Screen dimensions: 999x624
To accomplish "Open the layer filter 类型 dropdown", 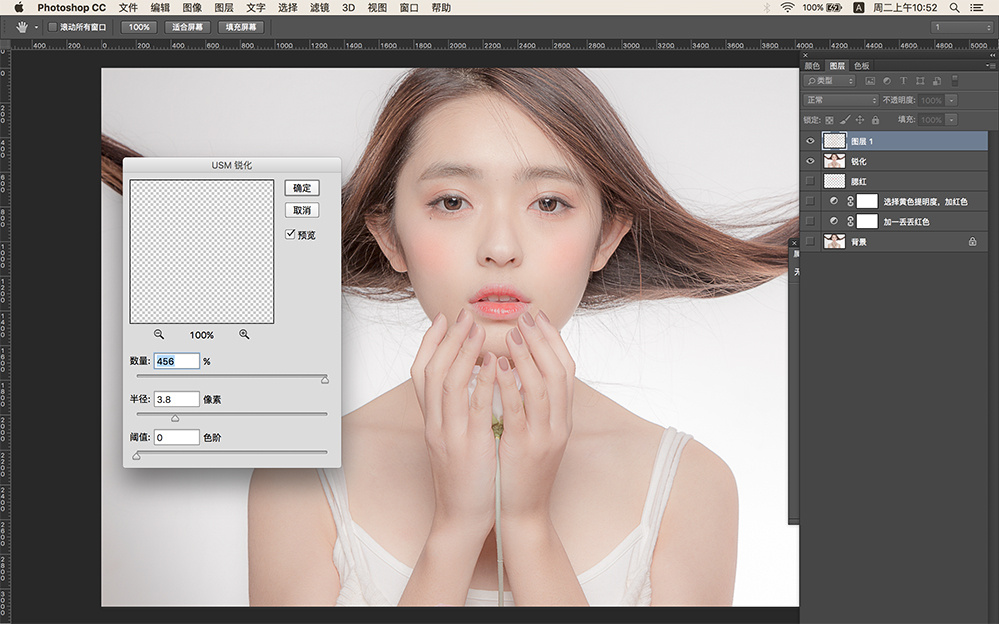I will [829, 81].
